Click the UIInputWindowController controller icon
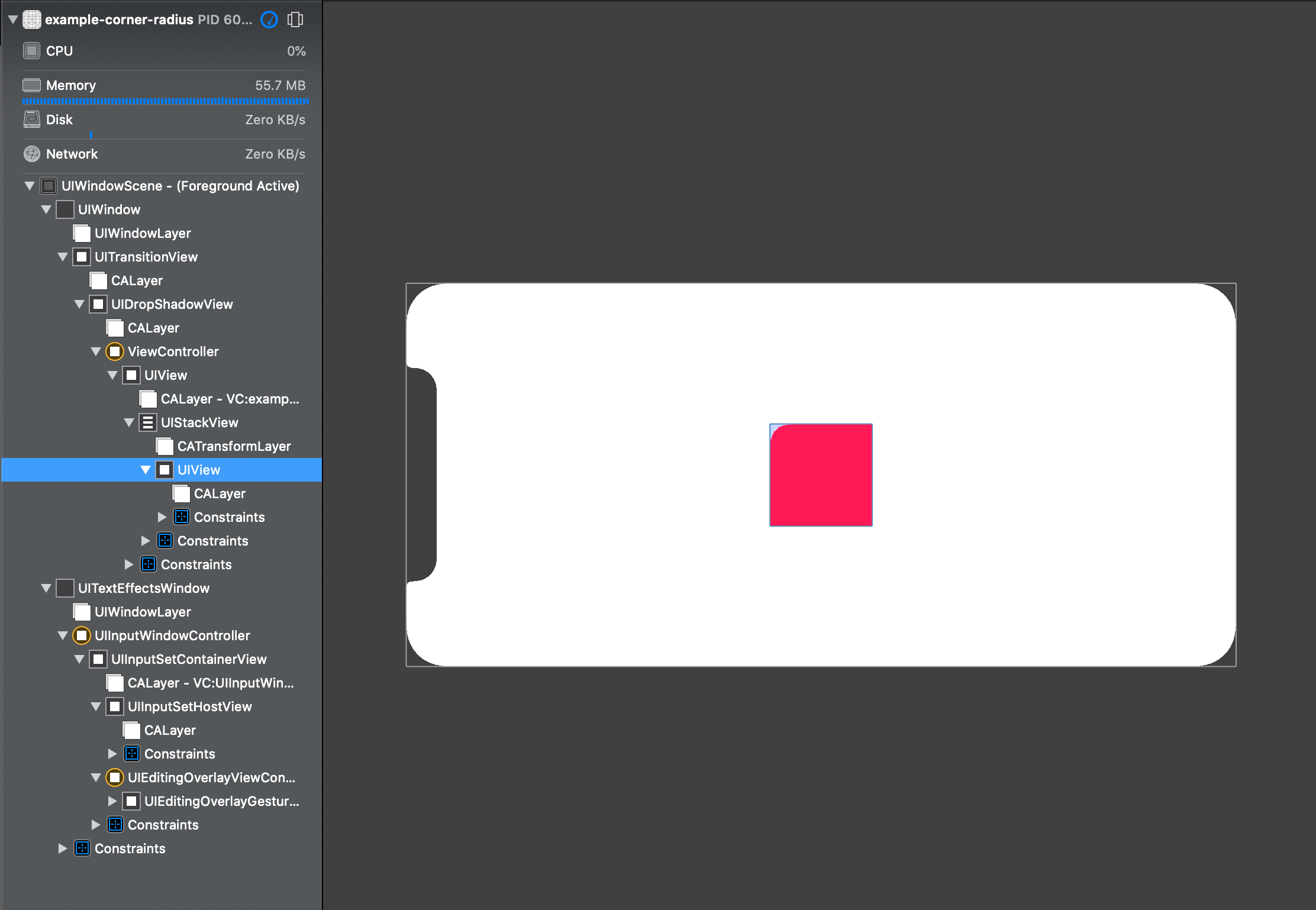 tap(82, 635)
